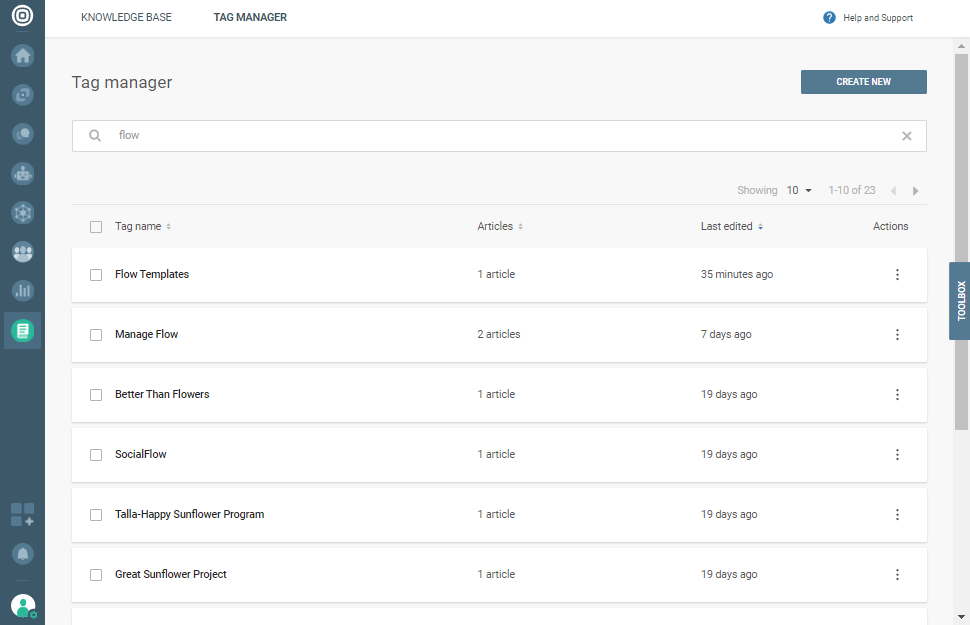
Task: Open notifications via the bell icon
Action: 22,553
